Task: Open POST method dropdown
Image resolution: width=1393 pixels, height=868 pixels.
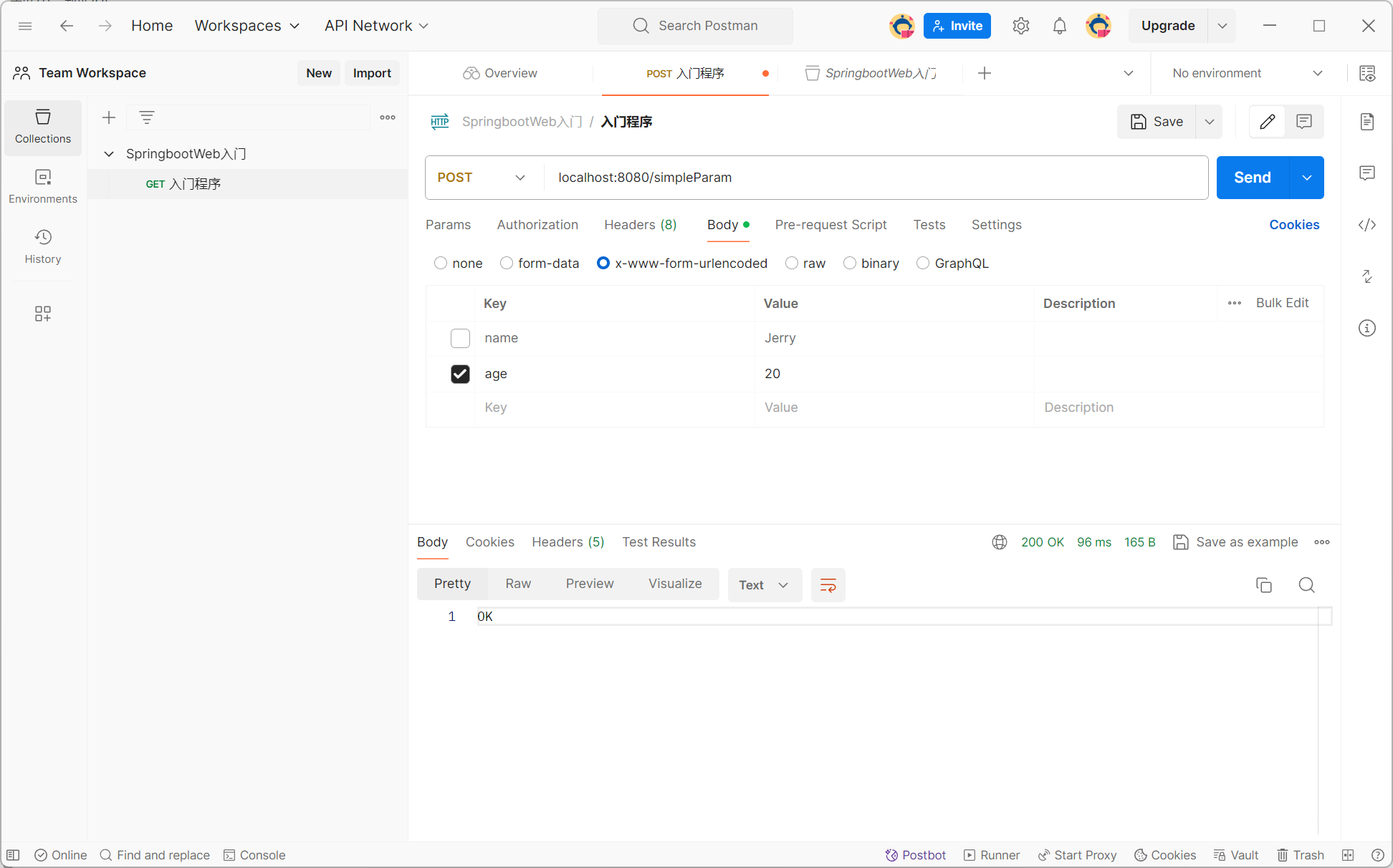Action: 482,178
